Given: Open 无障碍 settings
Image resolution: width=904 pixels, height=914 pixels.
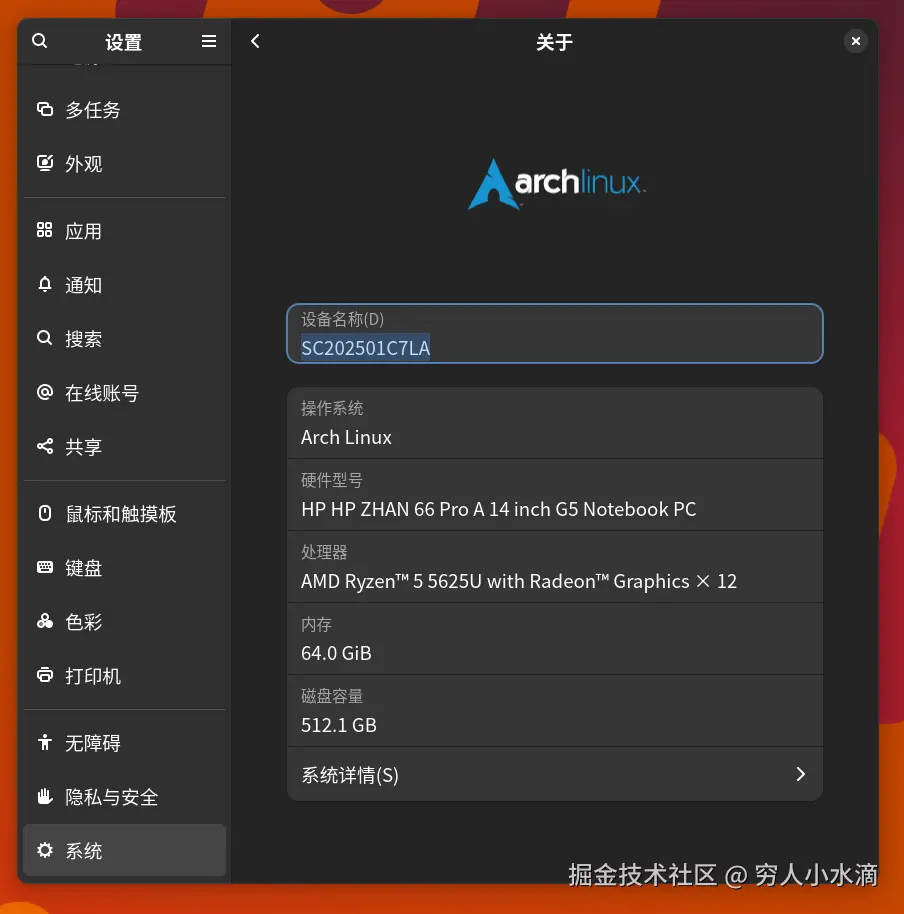Looking at the screenshot, I should [124, 743].
